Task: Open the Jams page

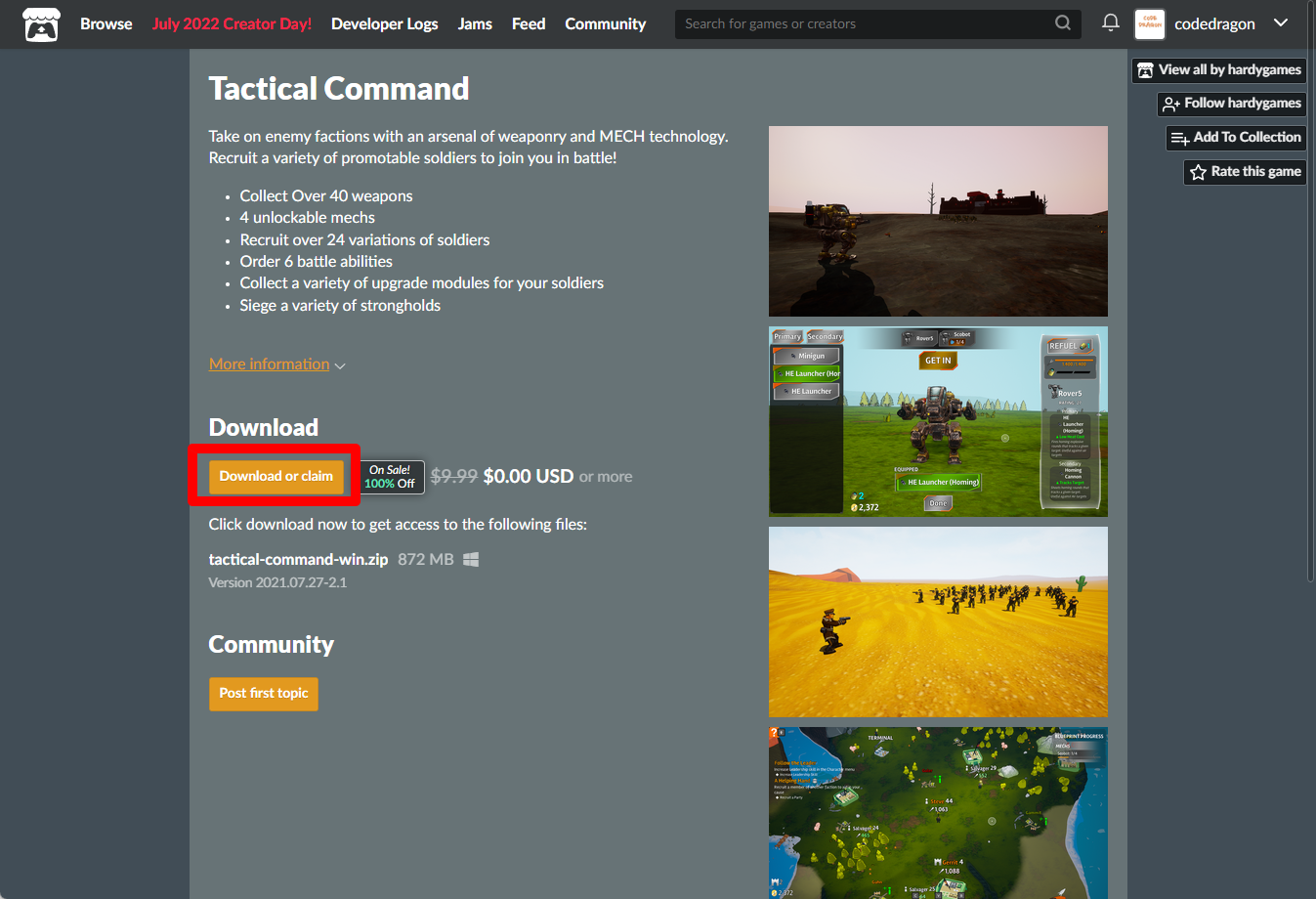Action: (475, 23)
